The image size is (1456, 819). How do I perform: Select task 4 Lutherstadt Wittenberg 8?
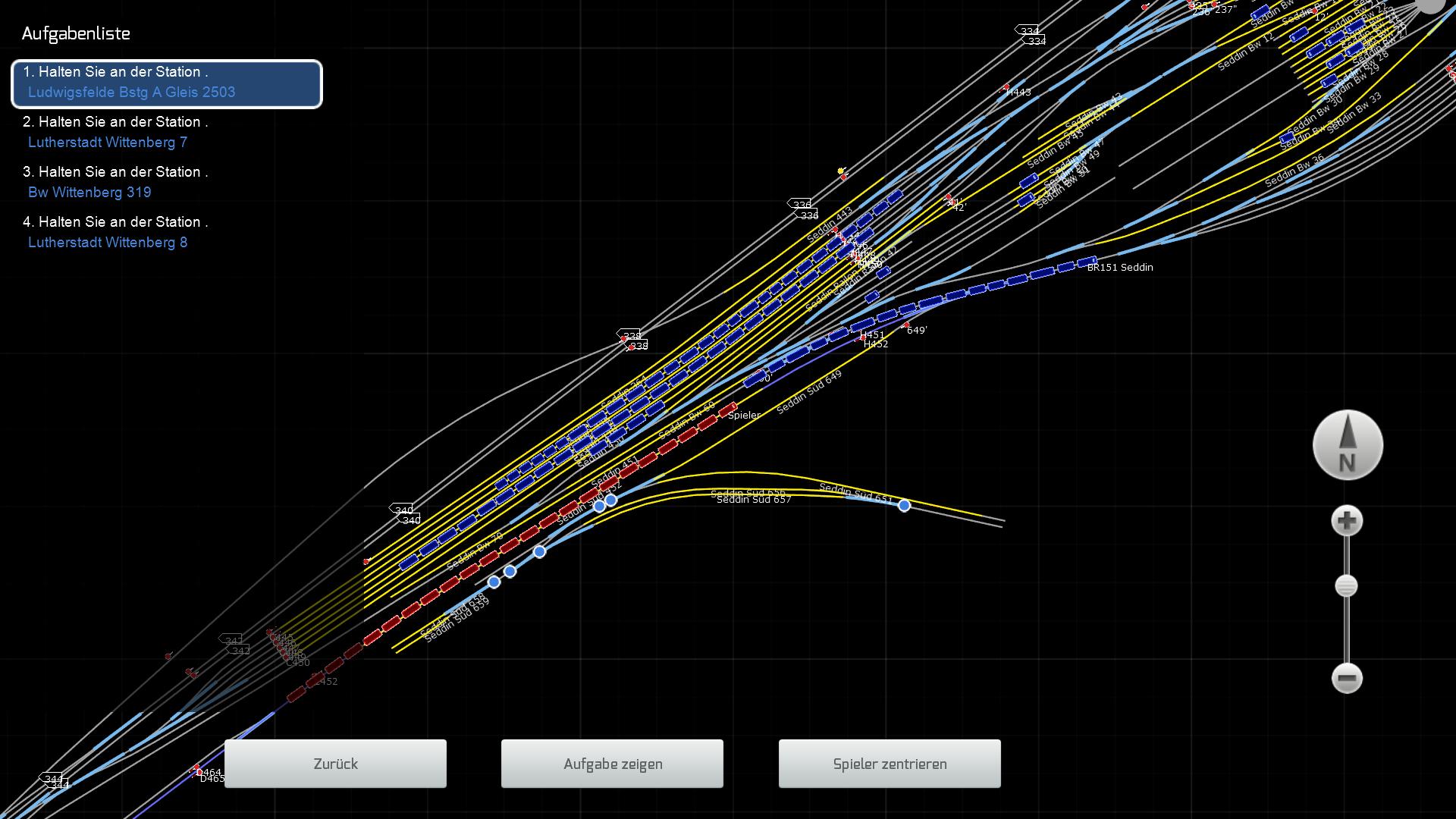coord(108,242)
